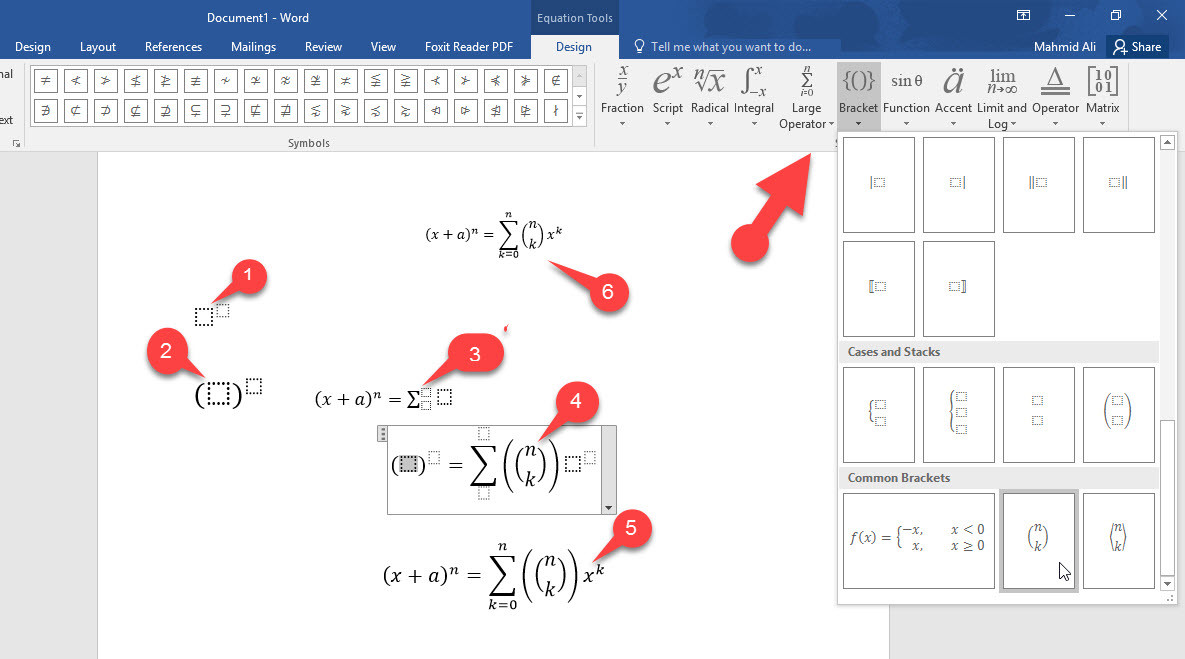Select the binomial coefficient under Common Brackets
Image resolution: width=1185 pixels, height=659 pixels.
(1038, 540)
